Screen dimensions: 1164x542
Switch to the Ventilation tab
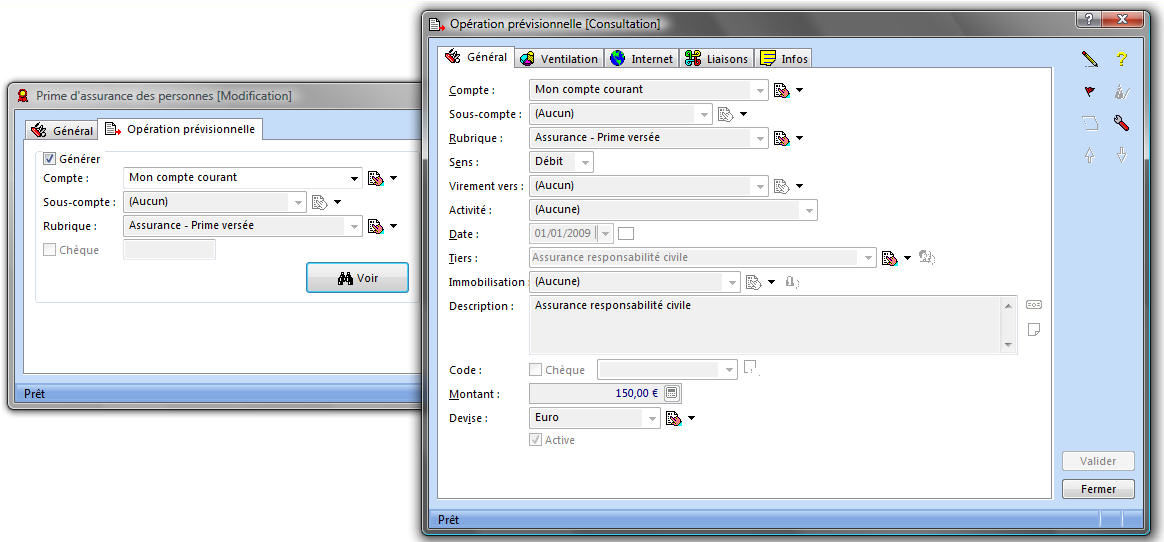(560, 59)
